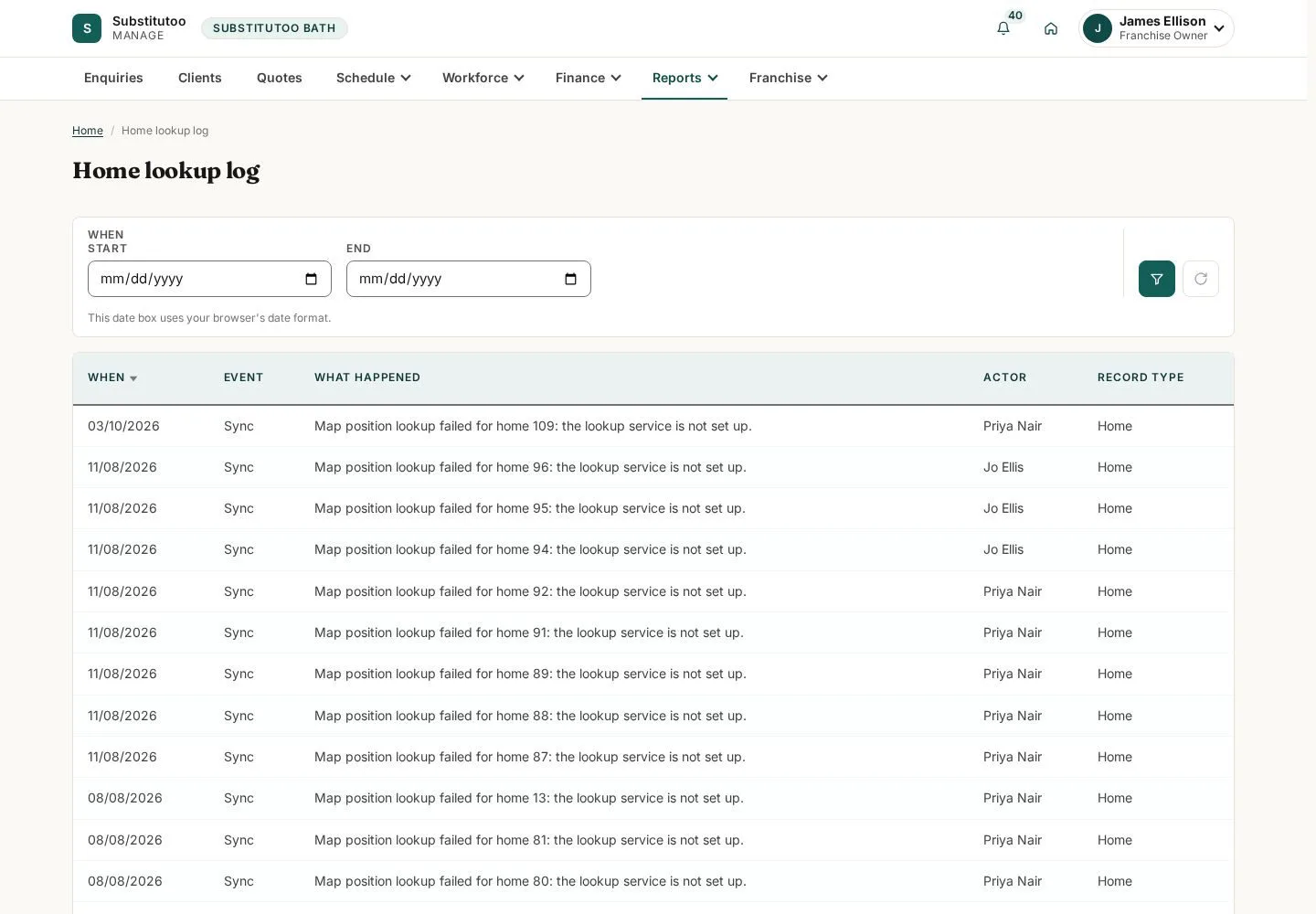This screenshot has height=914, width=1316.
Task: Follow the Home breadcrumb link
Action: [88, 131]
